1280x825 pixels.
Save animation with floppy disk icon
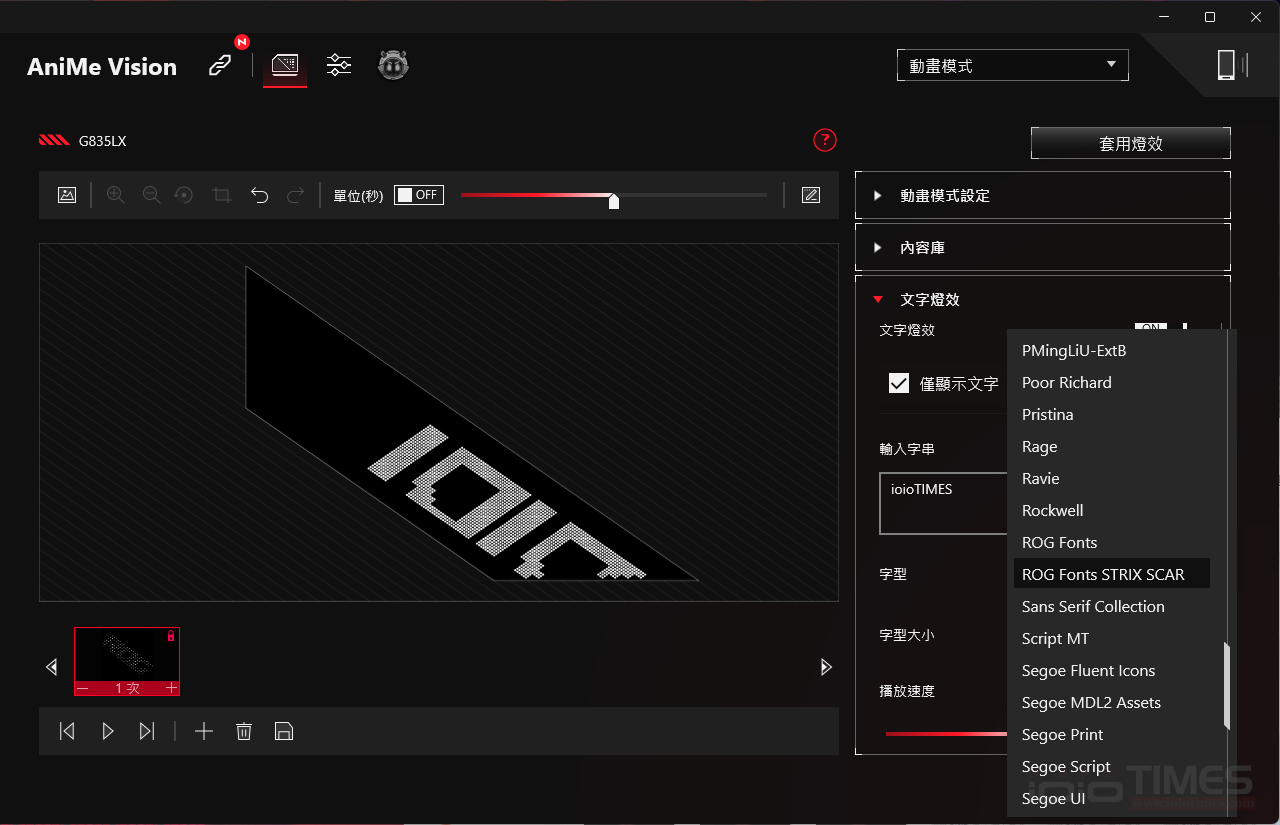tap(284, 731)
